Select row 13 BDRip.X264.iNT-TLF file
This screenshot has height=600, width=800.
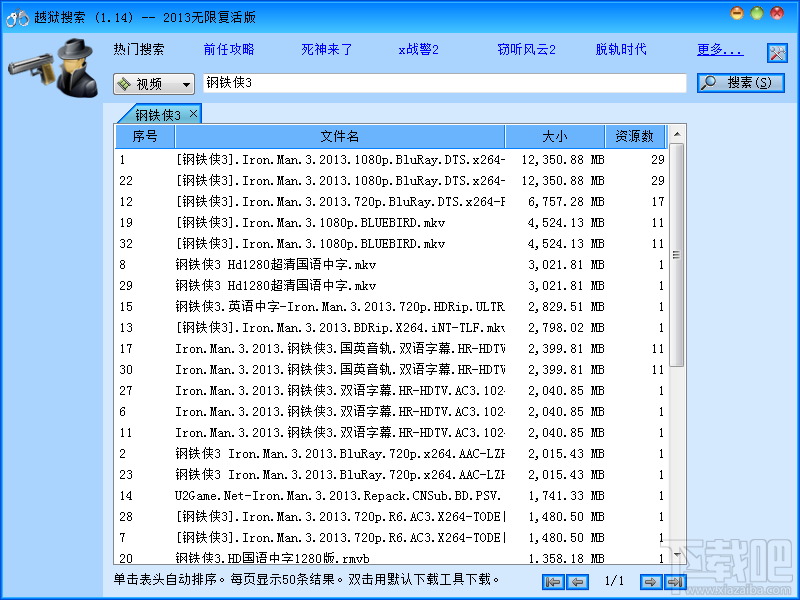(x=392, y=328)
